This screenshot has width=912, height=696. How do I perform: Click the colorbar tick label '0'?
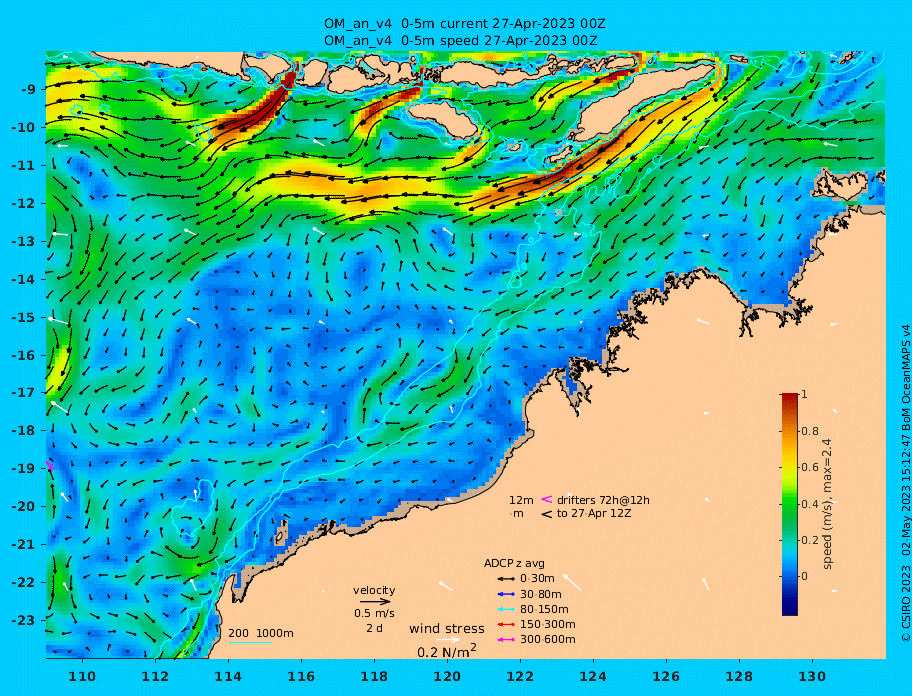[x=804, y=576]
